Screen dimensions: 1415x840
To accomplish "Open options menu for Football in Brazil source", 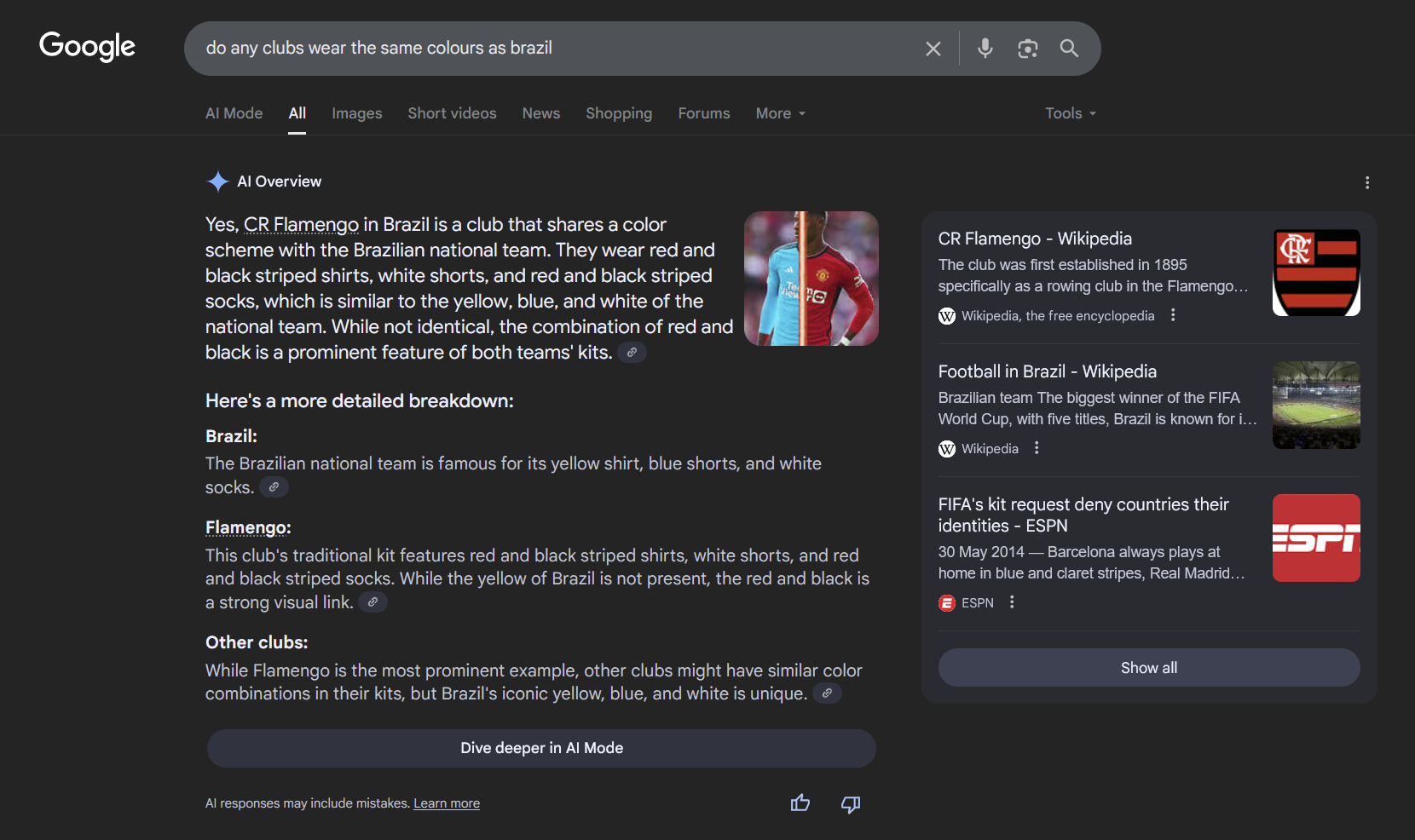I will pyautogui.click(x=1037, y=448).
